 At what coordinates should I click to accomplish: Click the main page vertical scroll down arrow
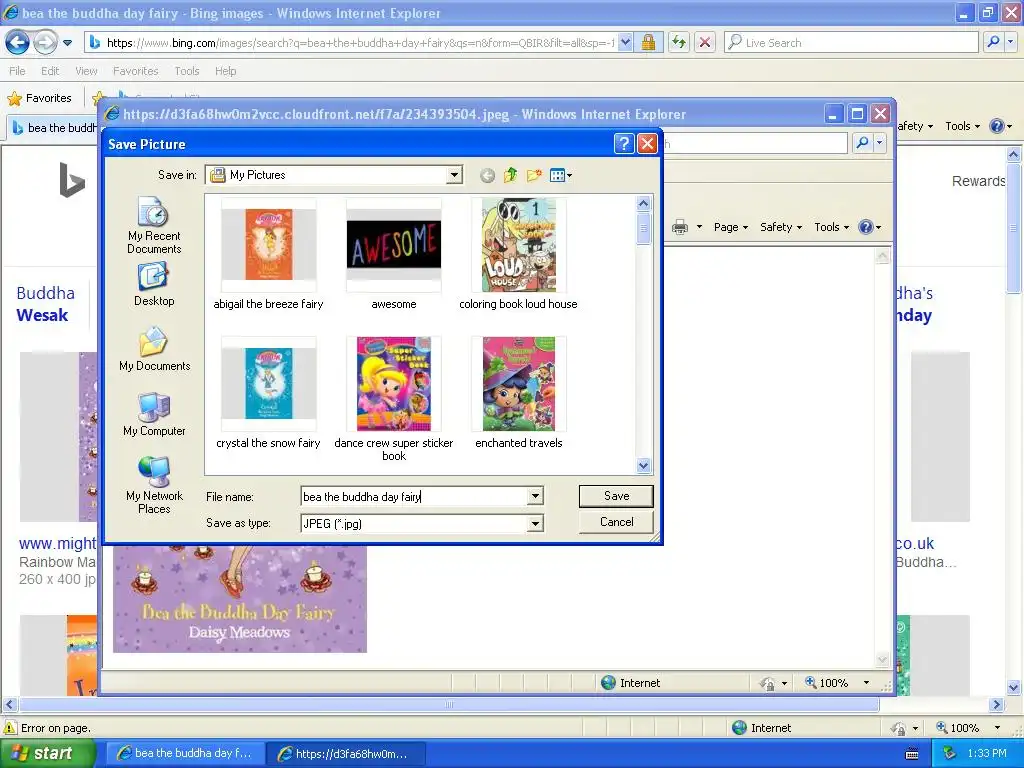coord(1014,687)
